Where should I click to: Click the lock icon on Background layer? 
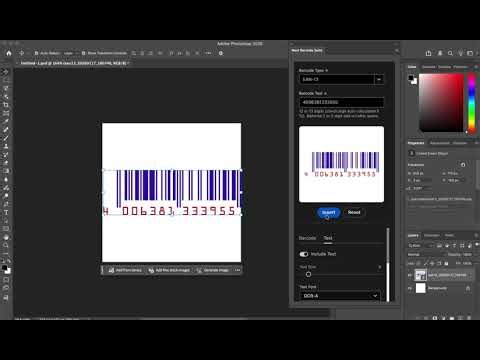(468, 288)
